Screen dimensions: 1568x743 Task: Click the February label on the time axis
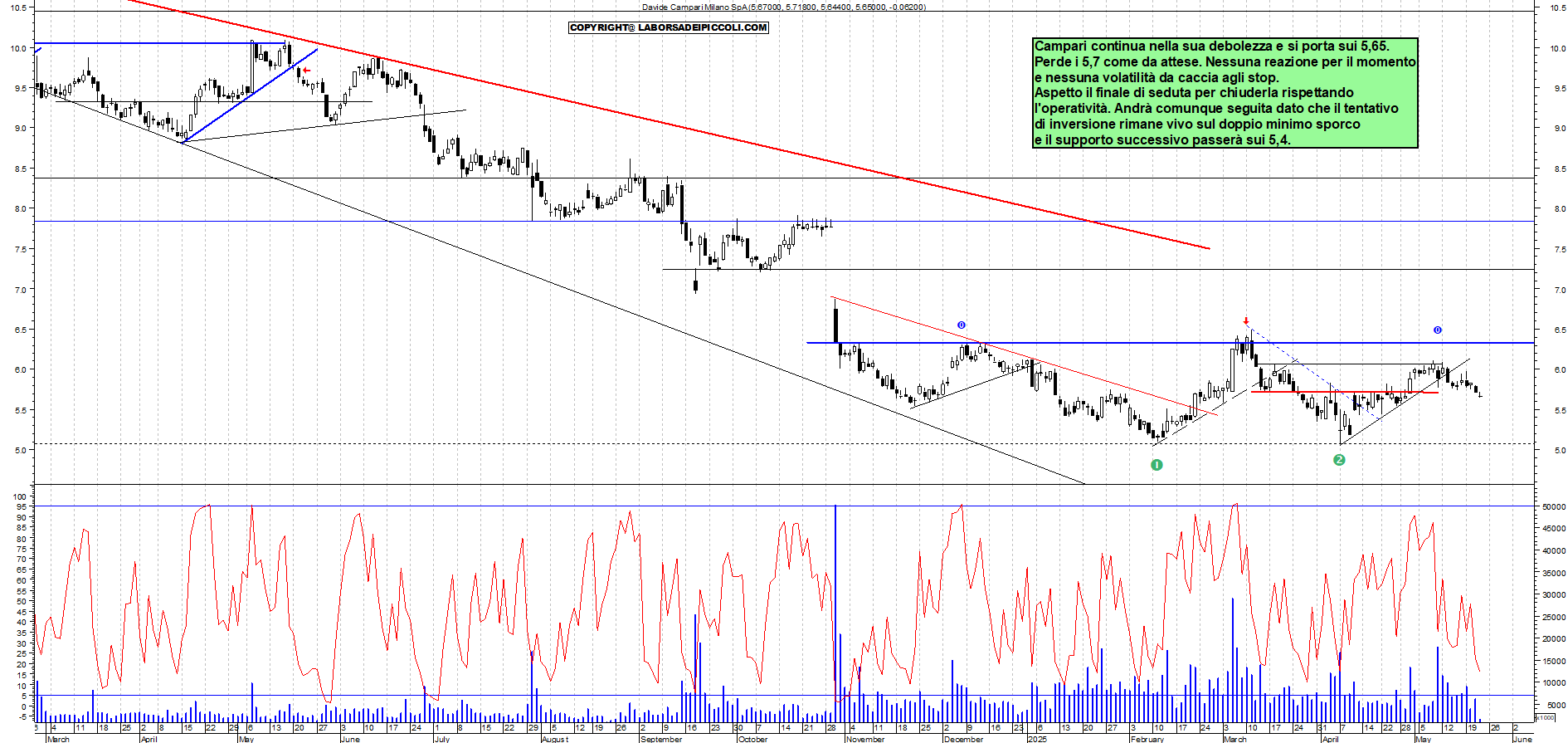tap(1147, 738)
